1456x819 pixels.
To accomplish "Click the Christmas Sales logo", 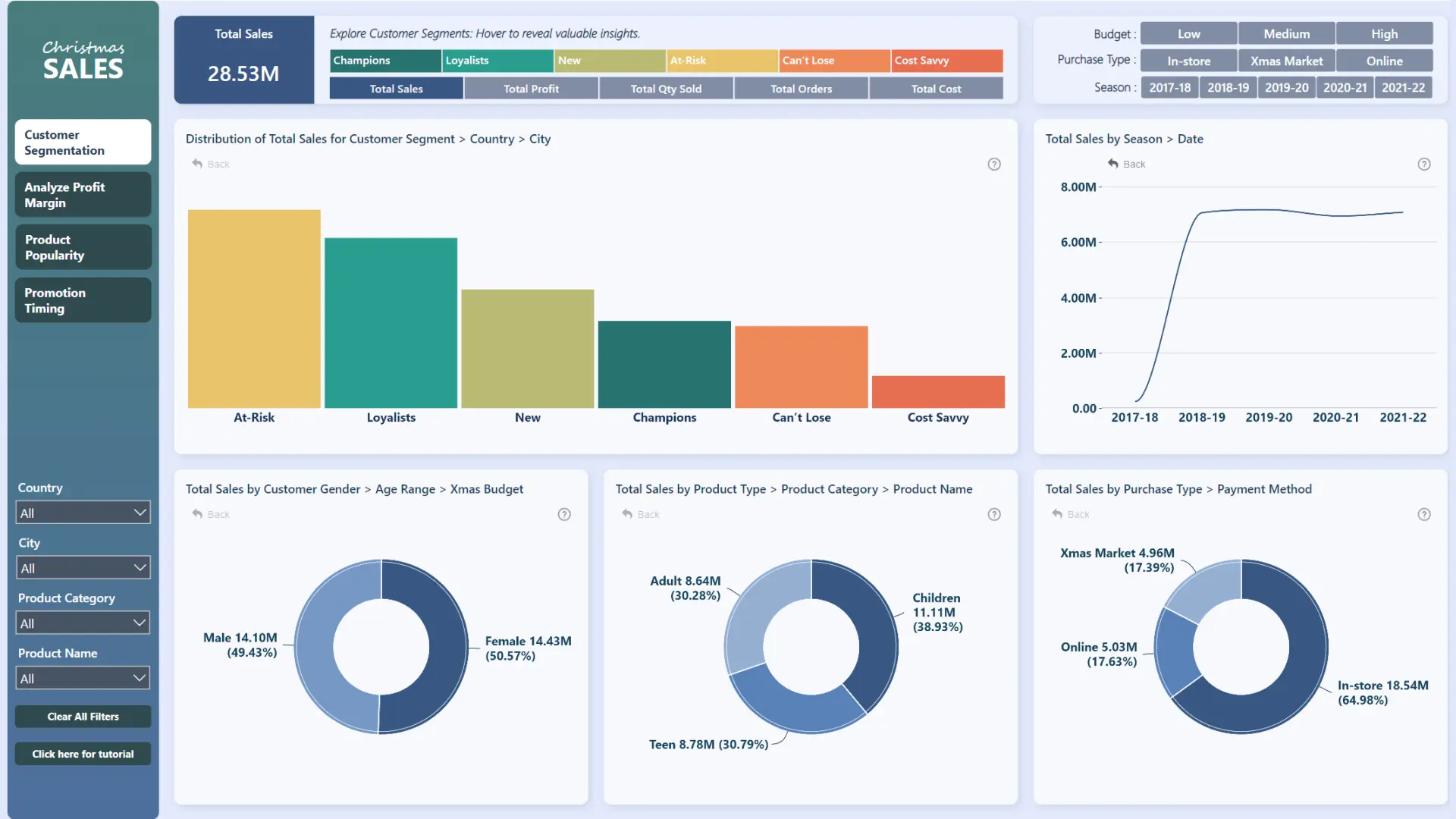I will [83, 61].
